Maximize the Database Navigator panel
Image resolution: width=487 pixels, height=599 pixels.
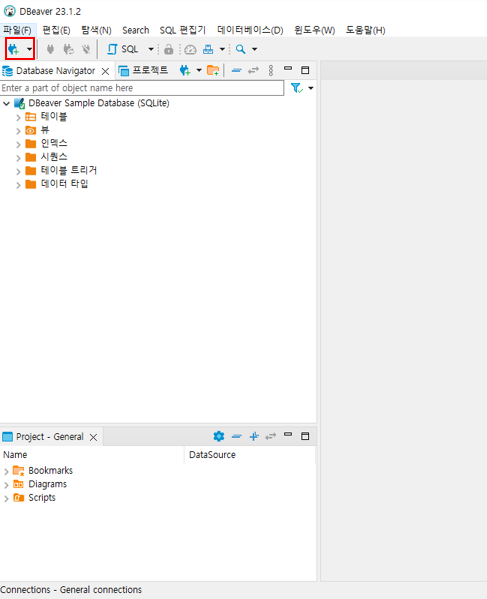point(305,70)
